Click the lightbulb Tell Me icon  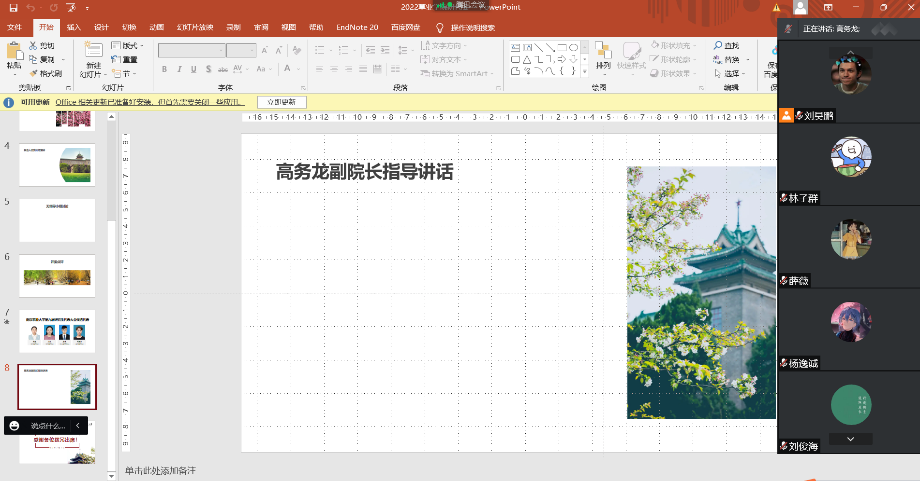(x=439, y=27)
